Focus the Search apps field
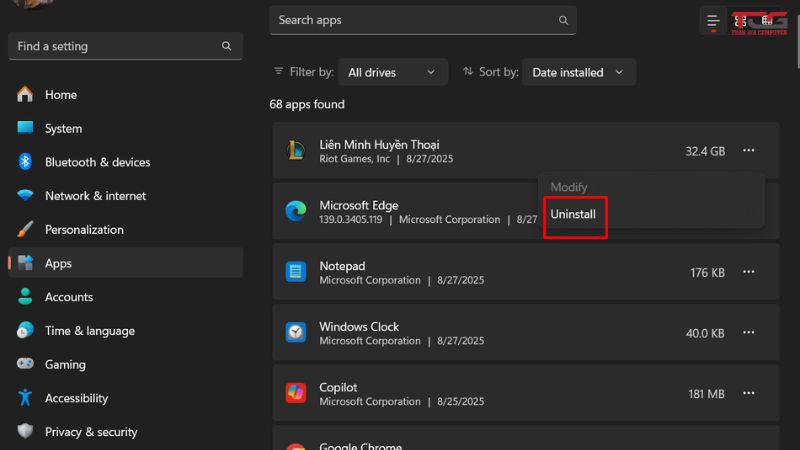Image resolution: width=800 pixels, height=450 pixels. click(x=423, y=20)
